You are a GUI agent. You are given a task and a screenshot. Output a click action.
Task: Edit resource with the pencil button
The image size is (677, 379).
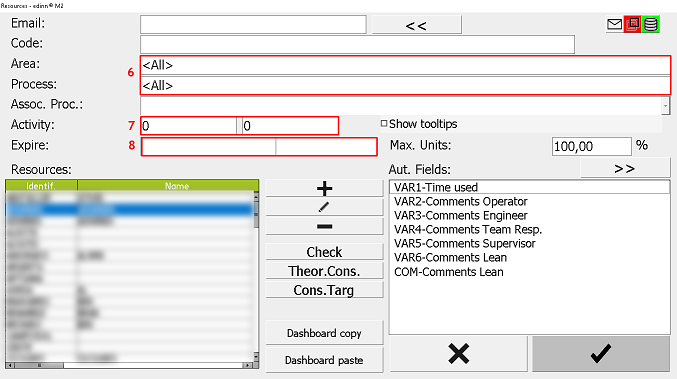(x=324, y=207)
